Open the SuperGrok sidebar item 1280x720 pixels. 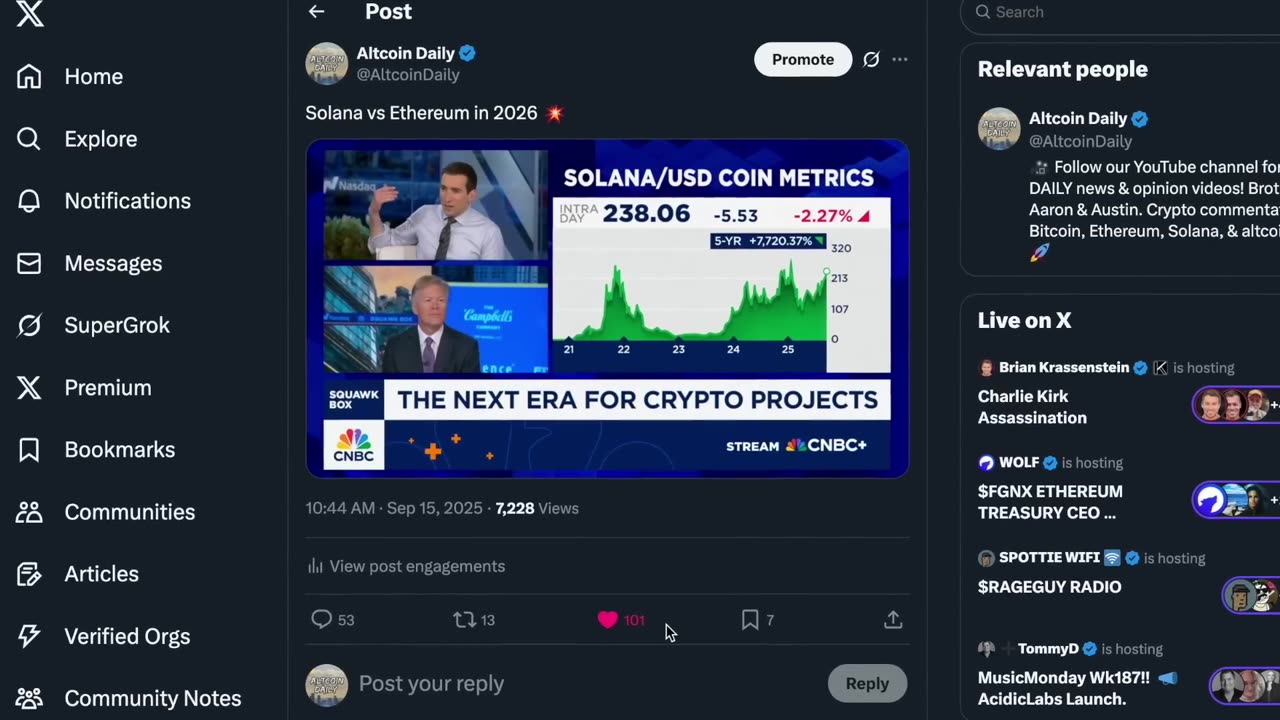117,325
